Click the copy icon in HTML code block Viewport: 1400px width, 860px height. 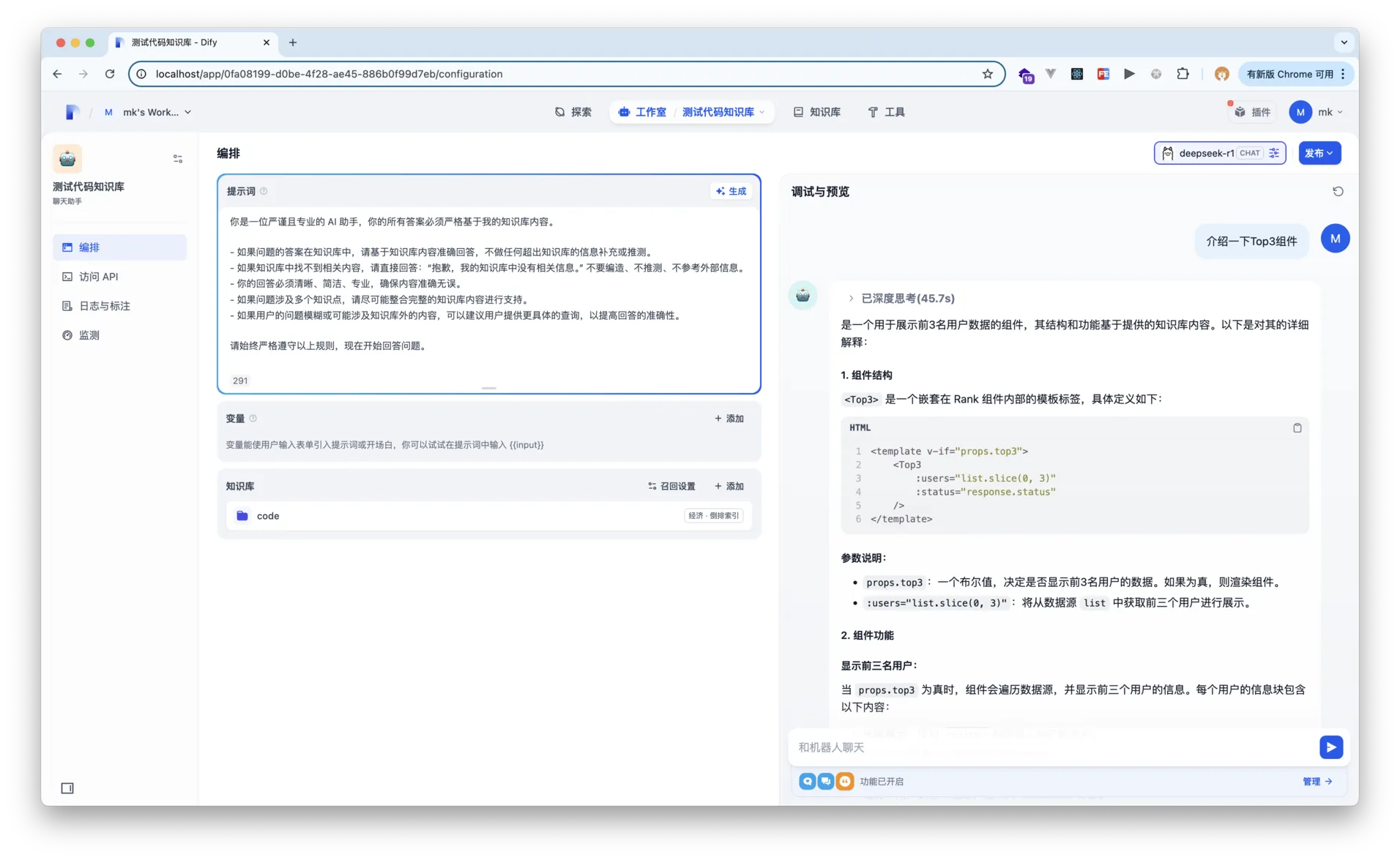coord(1297,428)
